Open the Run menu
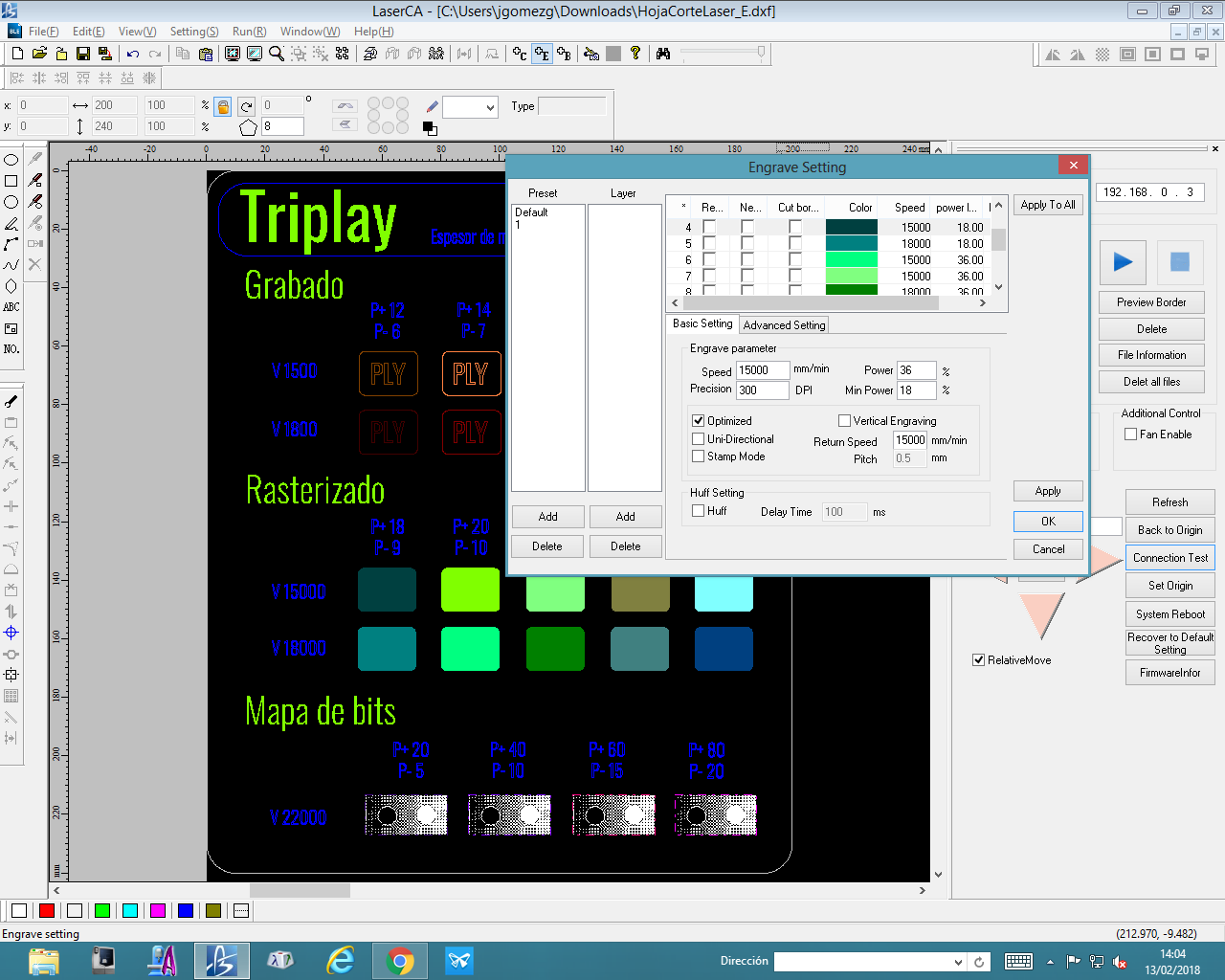 (x=250, y=32)
